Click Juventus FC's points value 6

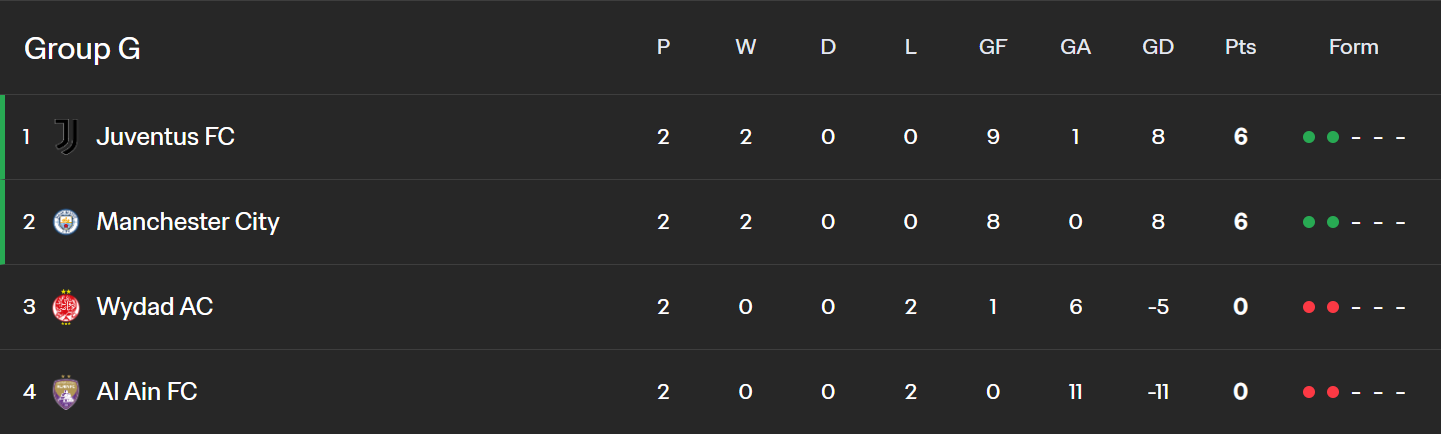click(1240, 137)
